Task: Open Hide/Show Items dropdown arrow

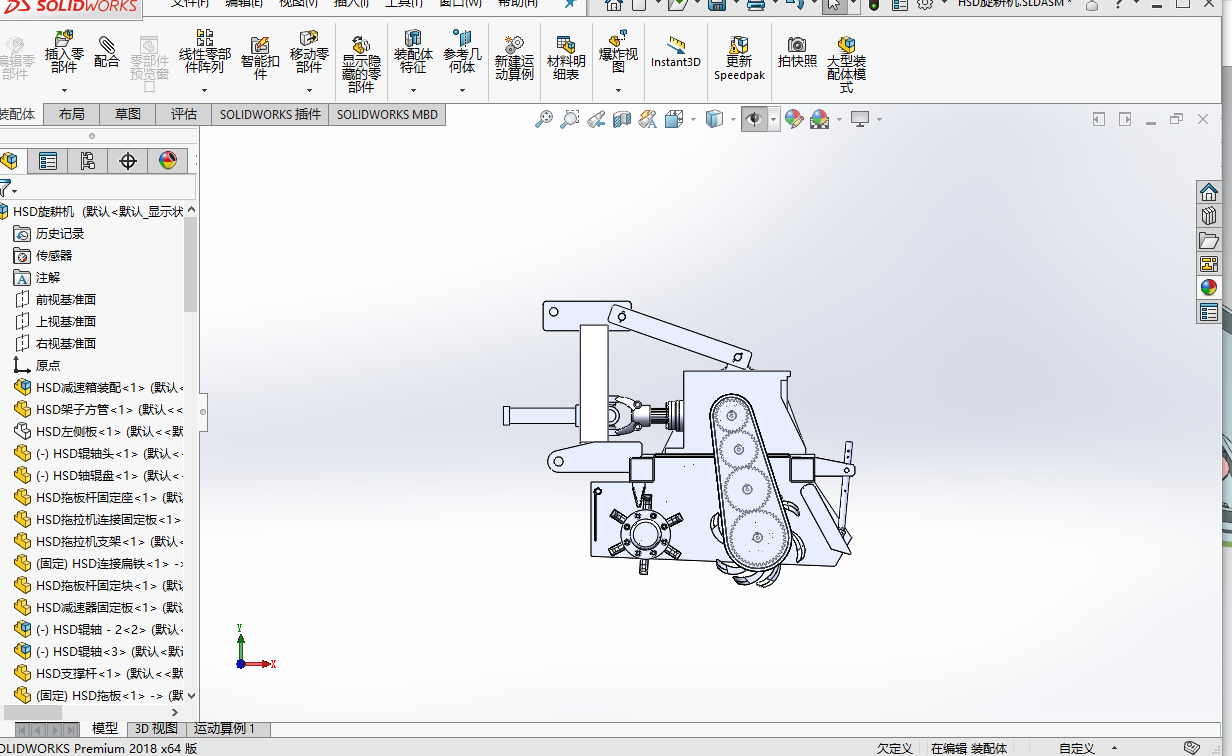Action: click(x=774, y=119)
